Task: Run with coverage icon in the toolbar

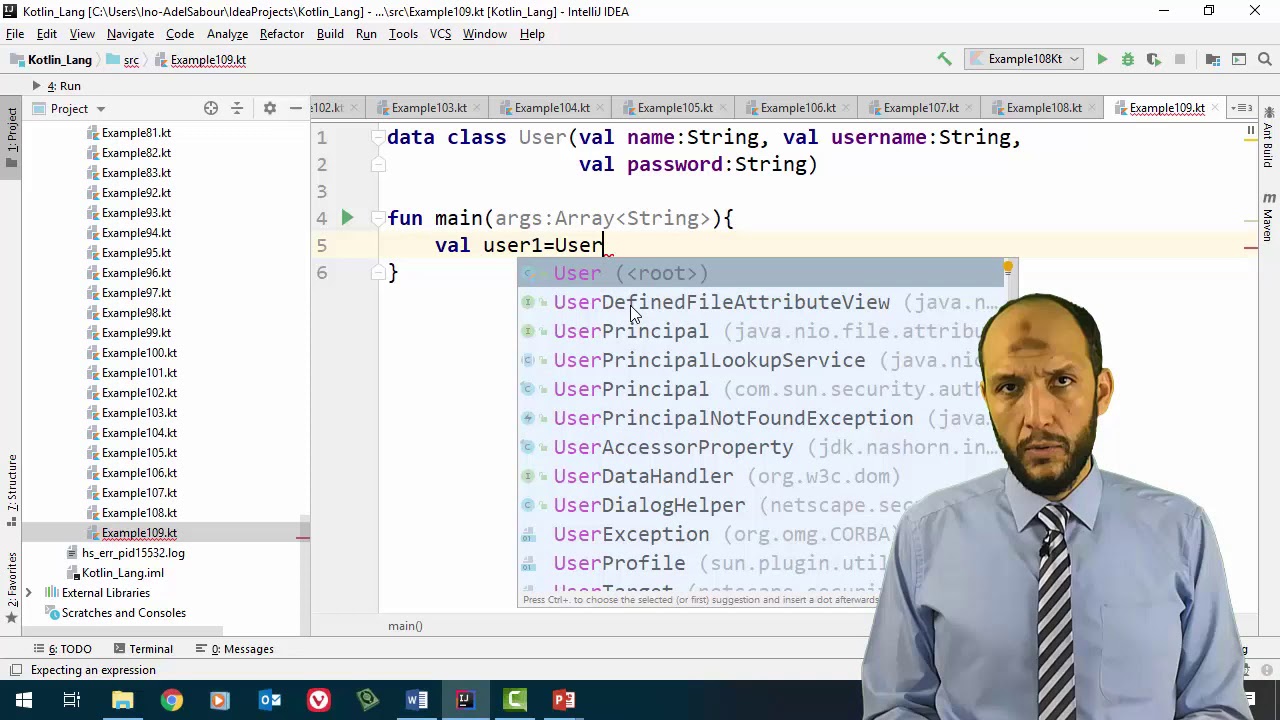Action: tap(1154, 60)
